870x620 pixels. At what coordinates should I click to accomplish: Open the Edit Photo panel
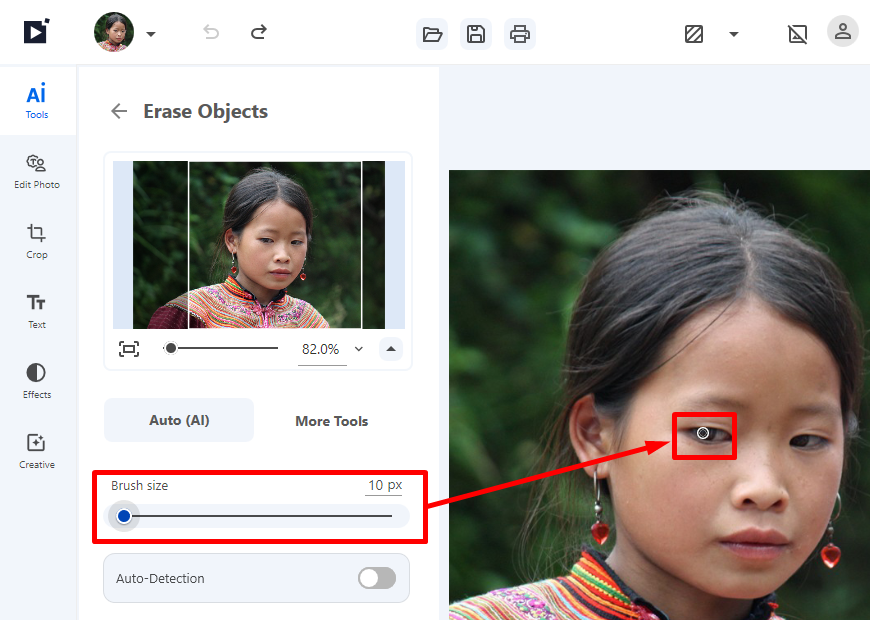click(36, 170)
